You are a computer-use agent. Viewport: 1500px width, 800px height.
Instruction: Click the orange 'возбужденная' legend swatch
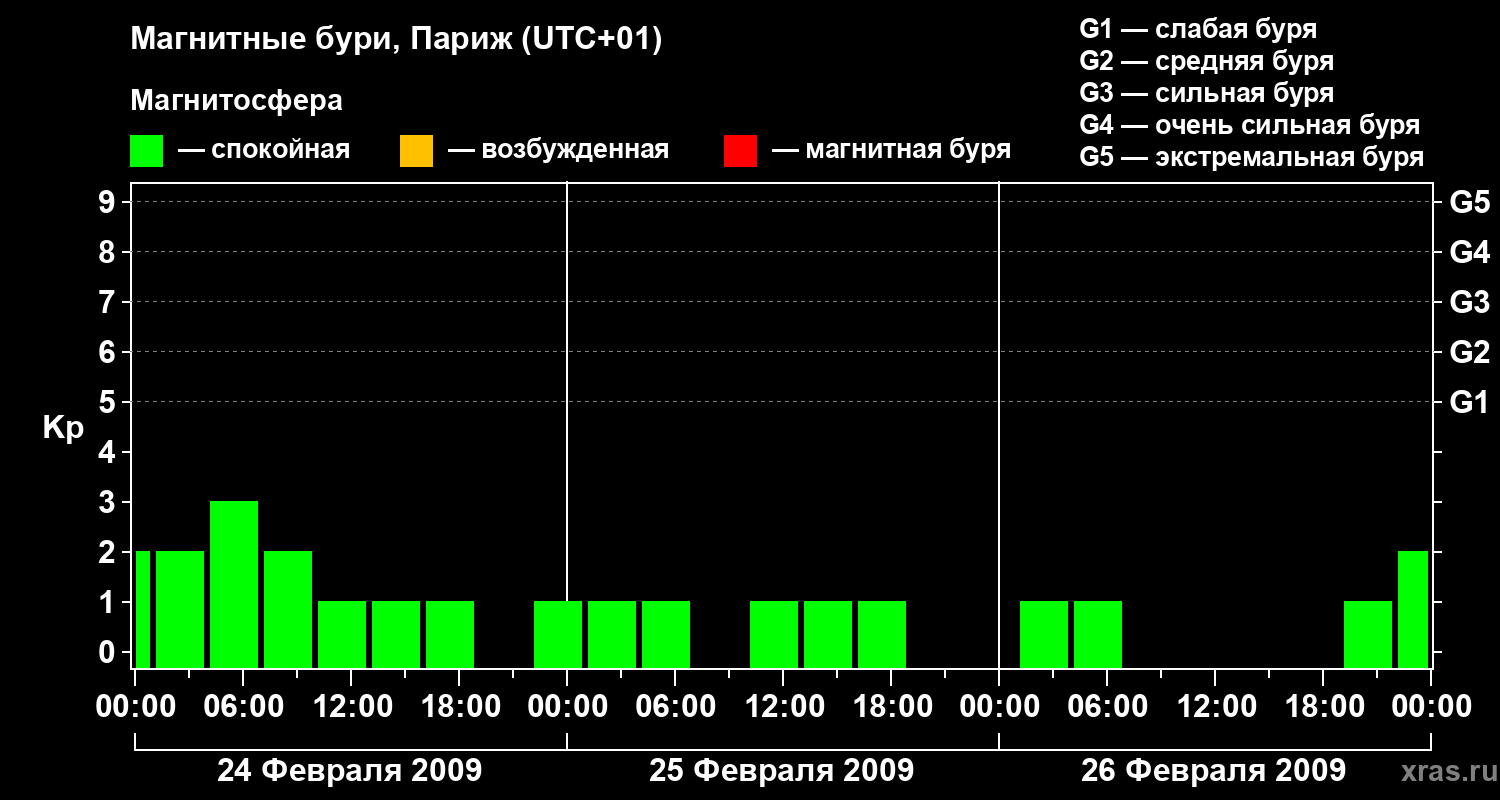pyautogui.click(x=416, y=151)
